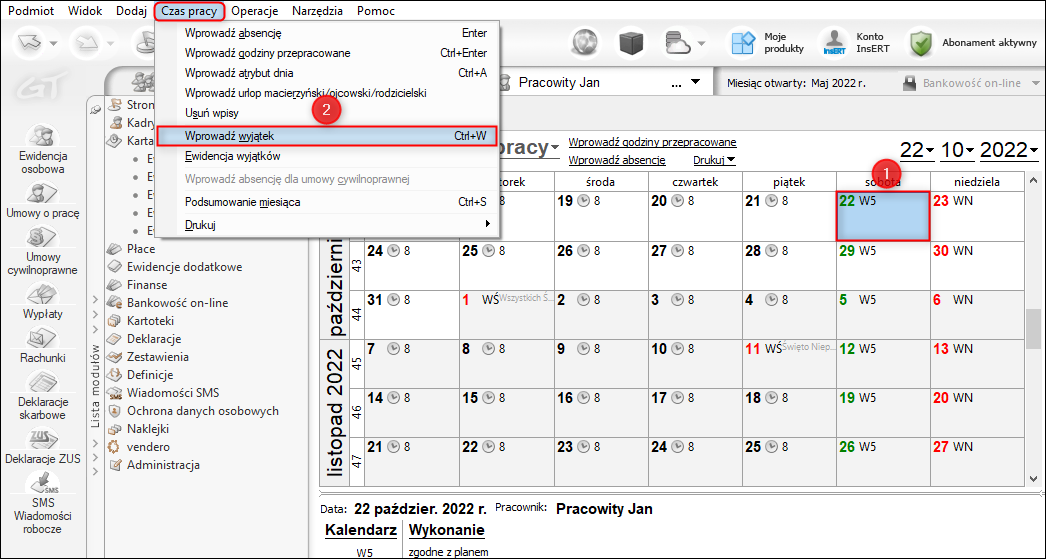The width and height of the screenshot is (1046, 559).
Task: Switch to Wykonanie tab in details
Action: (x=446, y=530)
